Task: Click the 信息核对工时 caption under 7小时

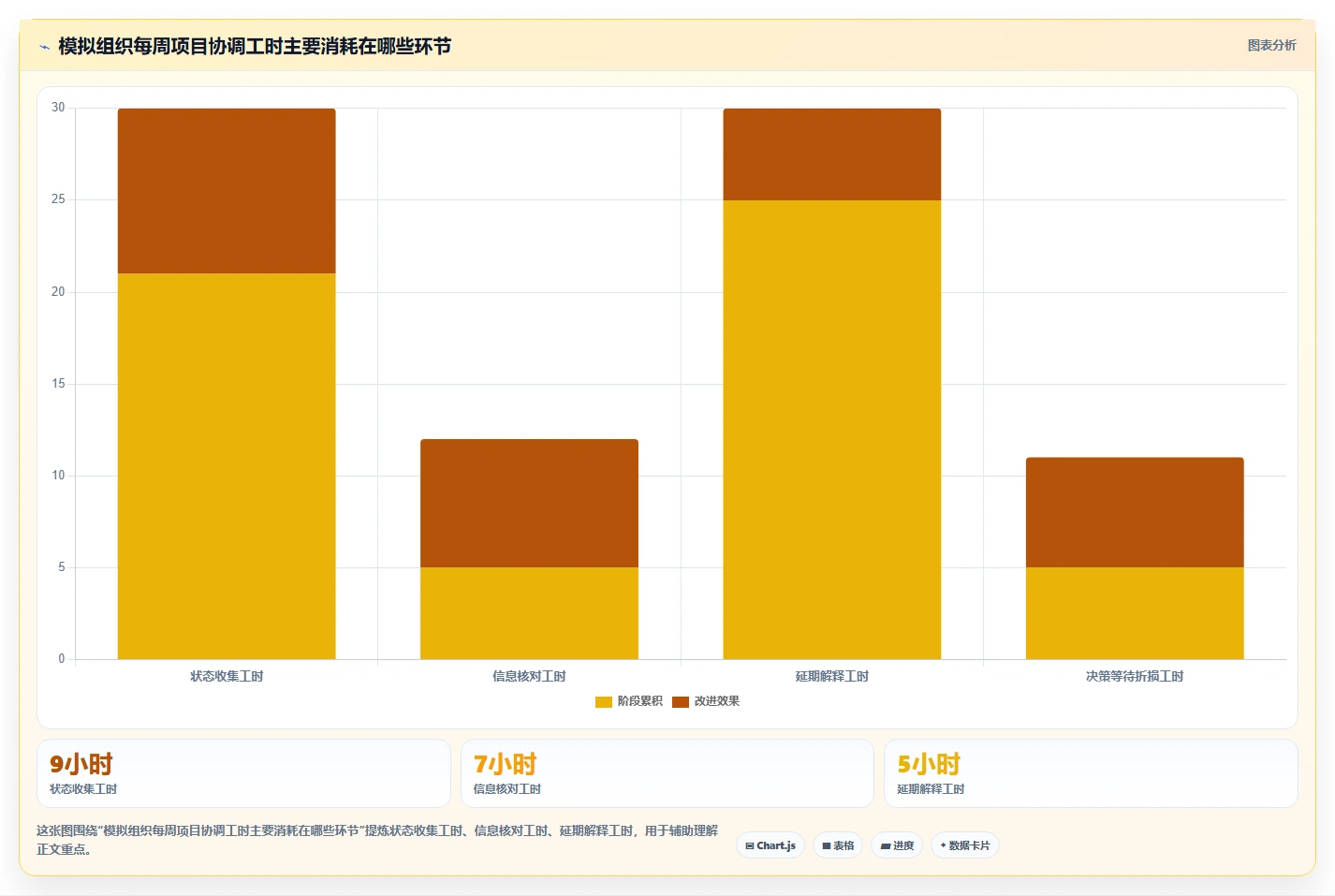Action: [x=507, y=789]
